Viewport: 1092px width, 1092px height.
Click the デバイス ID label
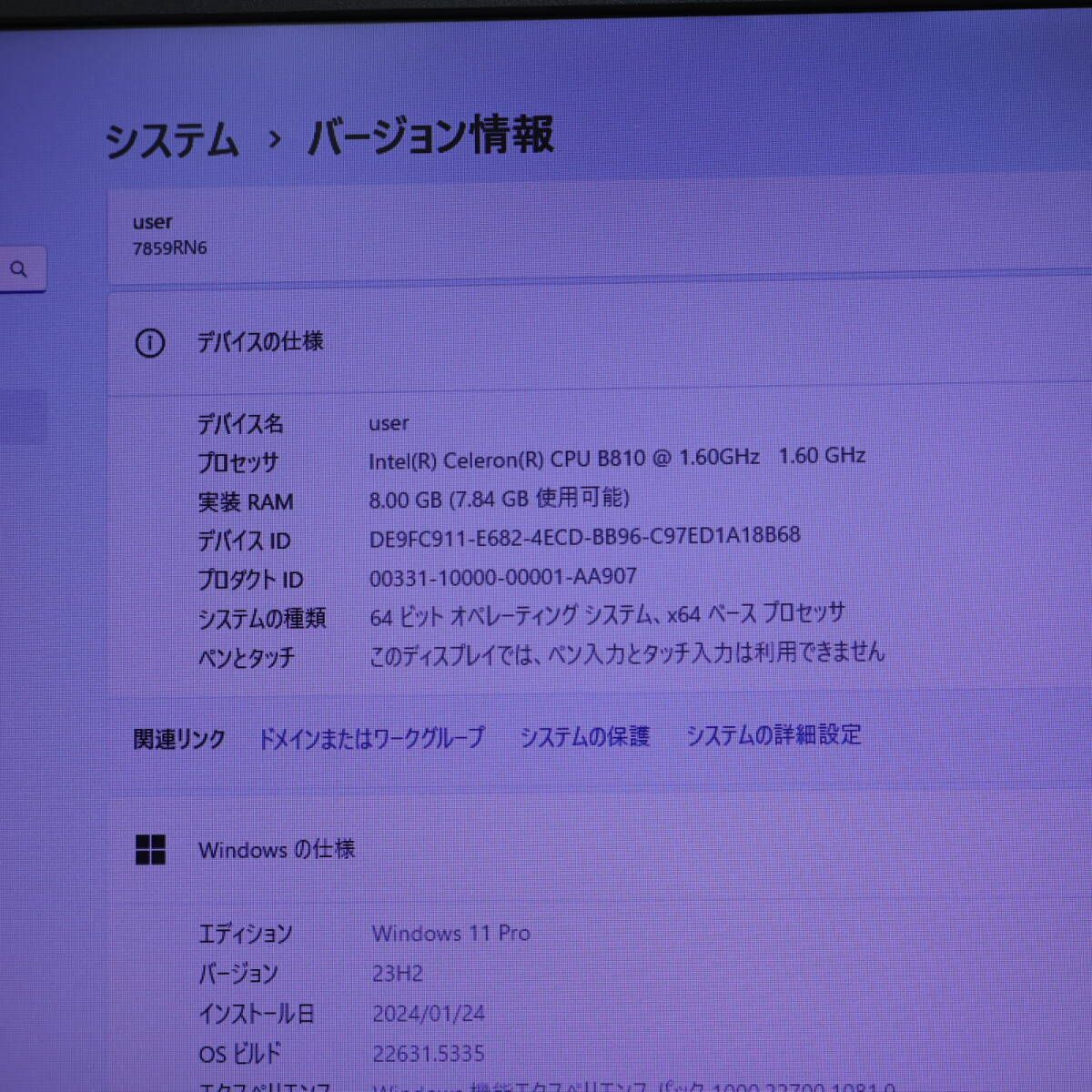point(244,541)
